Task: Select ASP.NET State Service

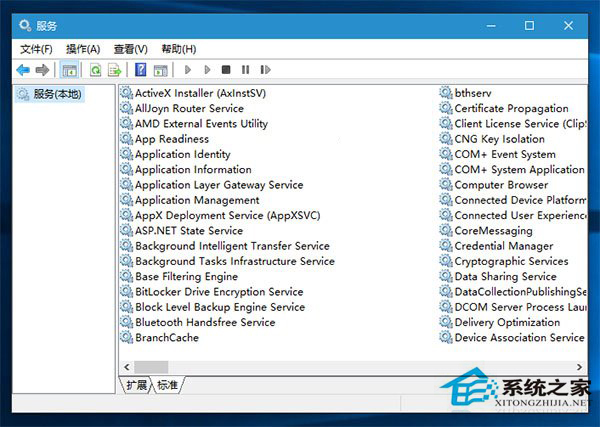Action: [182, 231]
